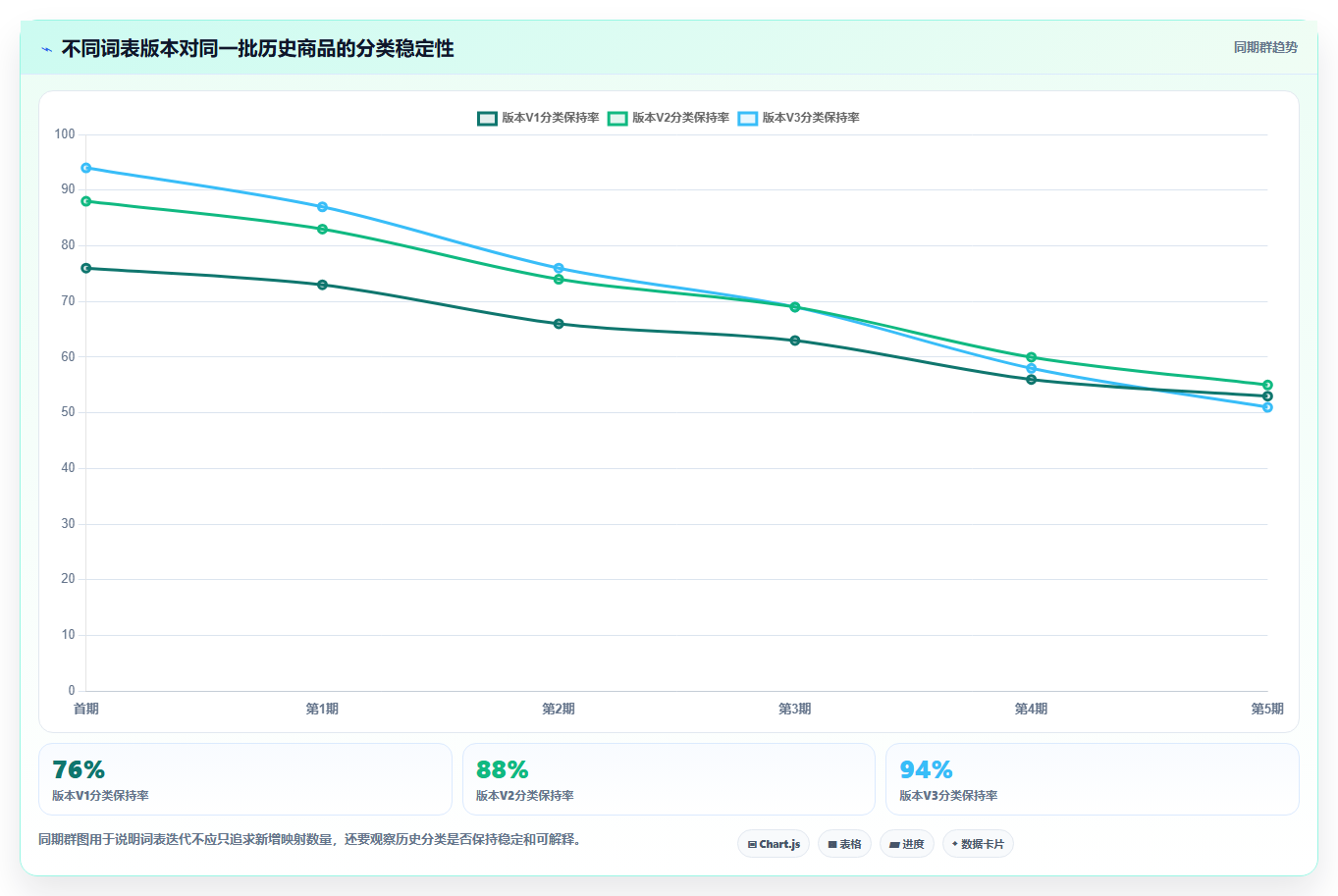Click the footer note starting 同期群图用于说明

(x=309, y=840)
